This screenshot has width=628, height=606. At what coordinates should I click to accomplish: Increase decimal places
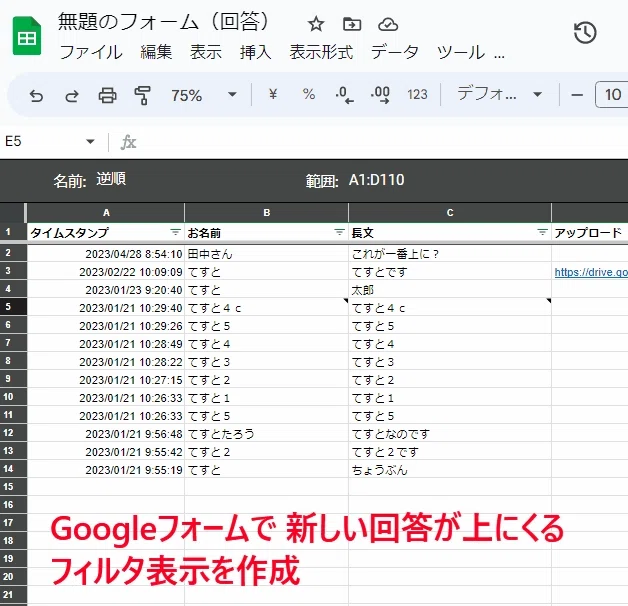point(380,95)
